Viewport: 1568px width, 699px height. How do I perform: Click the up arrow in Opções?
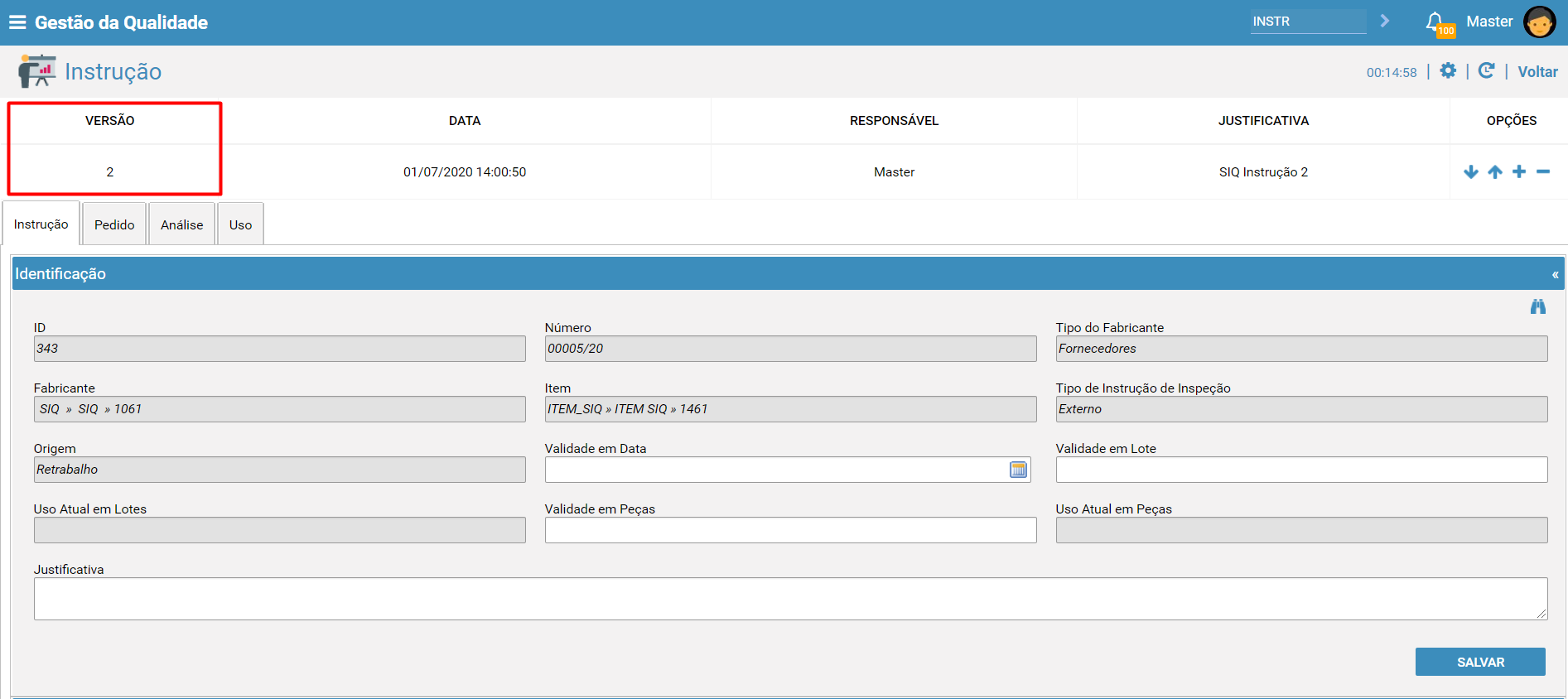pyautogui.click(x=1495, y=171)
